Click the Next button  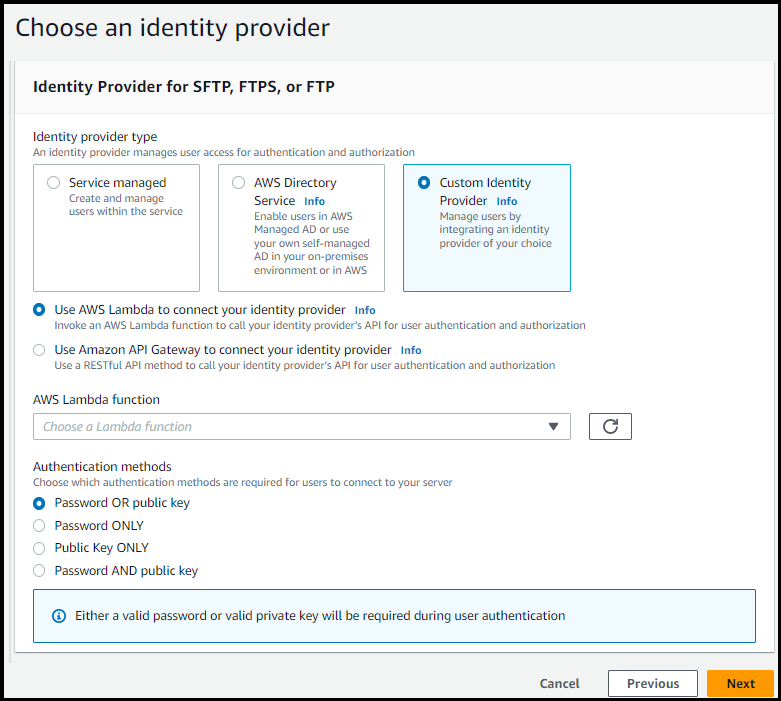(x=740, y=683)
